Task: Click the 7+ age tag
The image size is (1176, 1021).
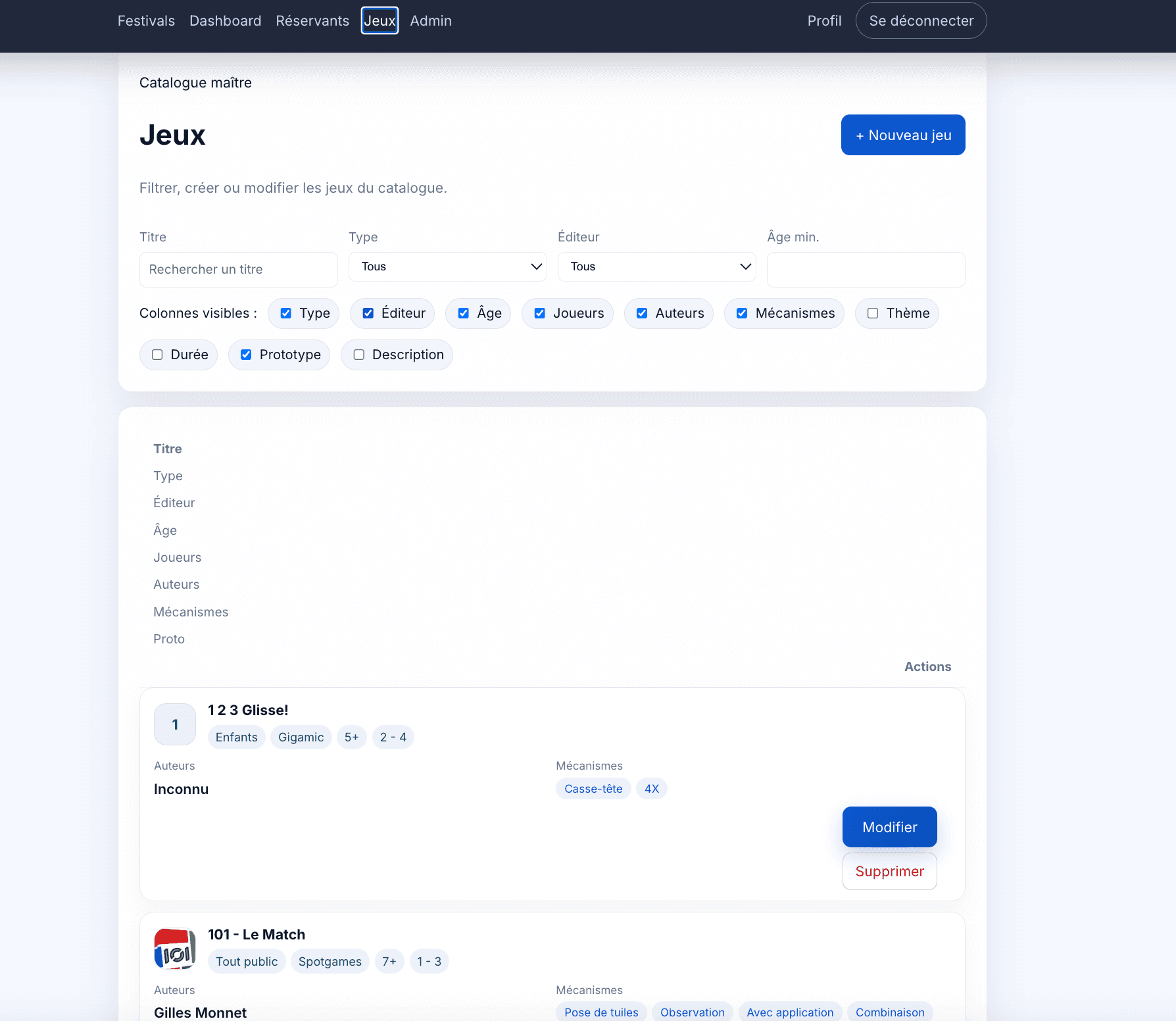Action: click(389, 961)
